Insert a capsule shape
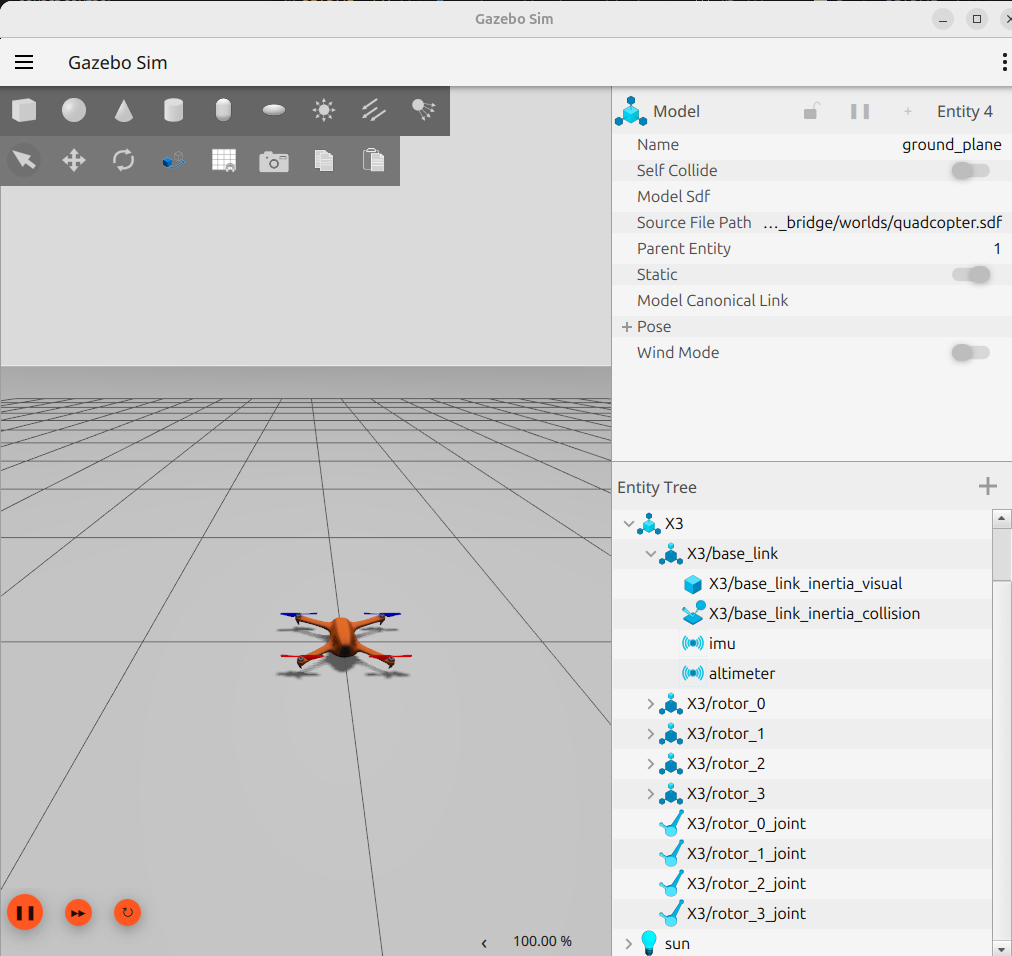This screenshot has height=956, width=1012. [223, 110]
